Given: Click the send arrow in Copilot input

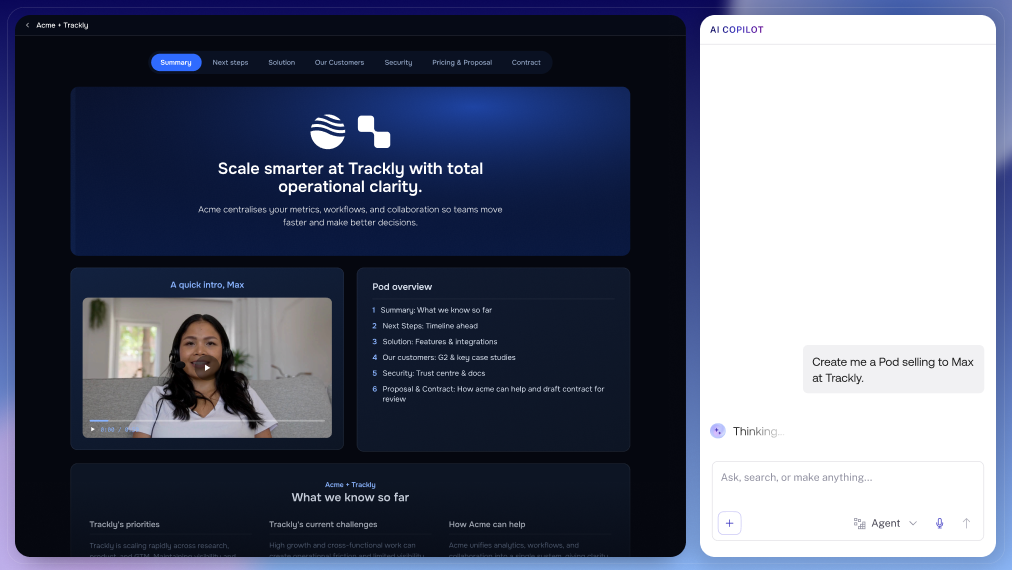Looking at the screenshot, I should click(x=966, y=524).
